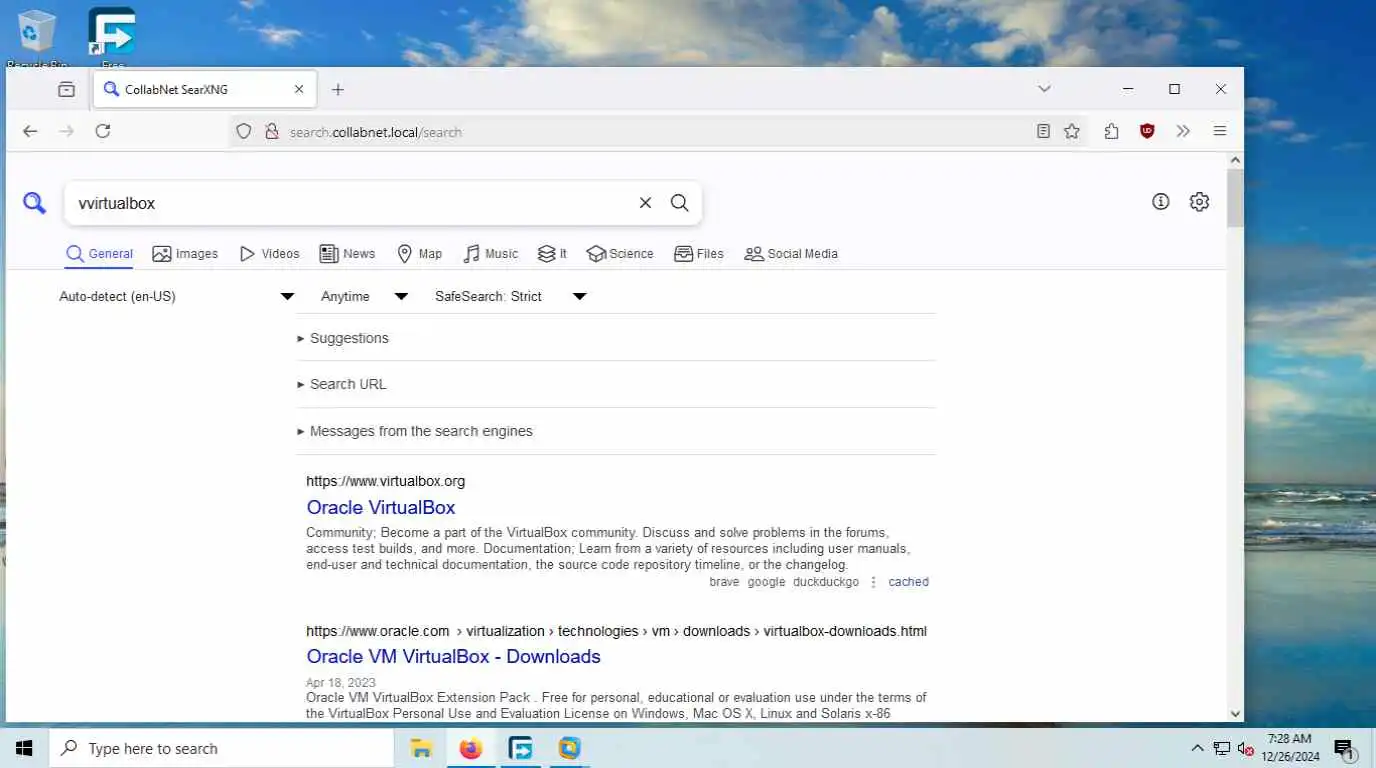Click the muted volume tray icon

tap(1246, 748)
